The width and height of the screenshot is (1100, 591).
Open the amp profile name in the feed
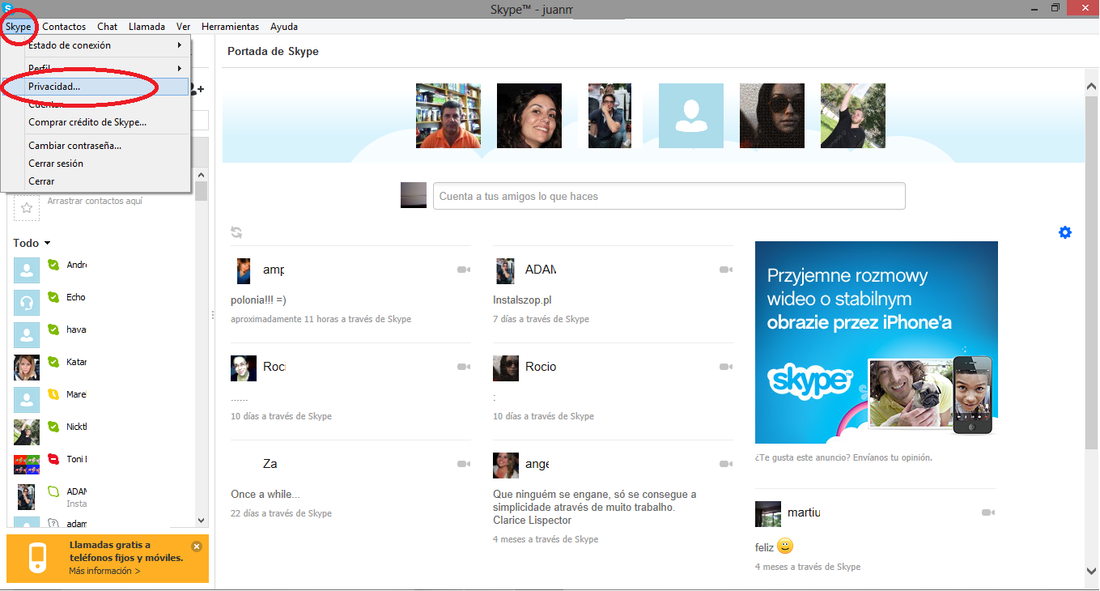coord(274,270)
